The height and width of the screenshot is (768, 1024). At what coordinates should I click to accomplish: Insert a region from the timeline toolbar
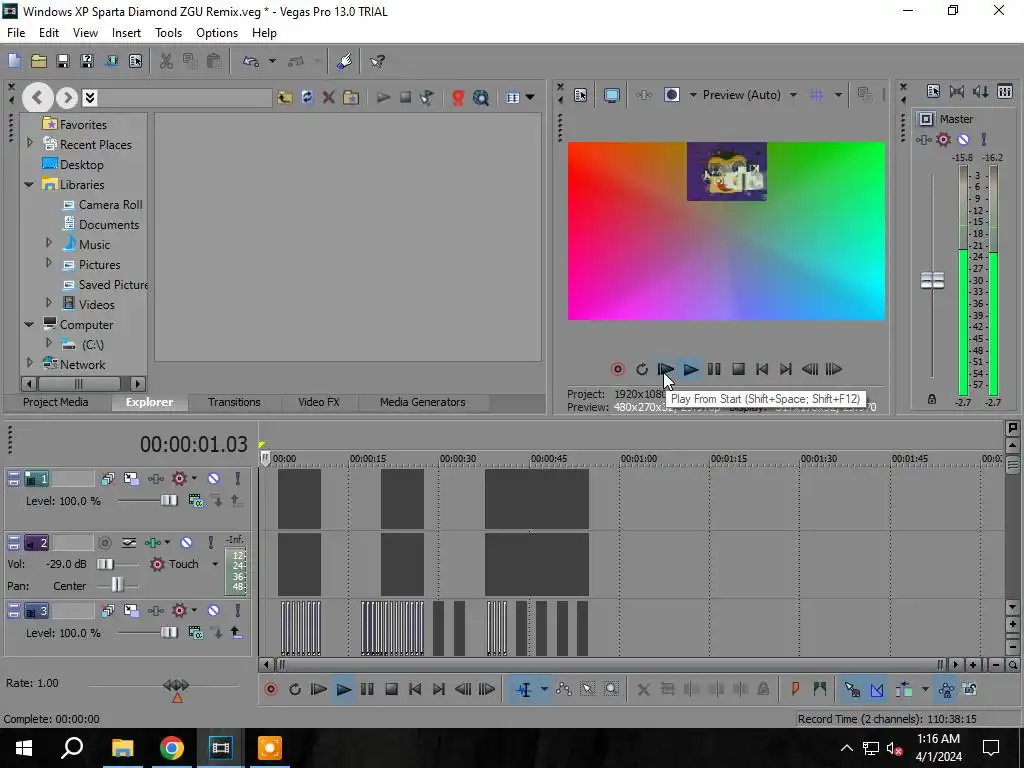(820, 689)
